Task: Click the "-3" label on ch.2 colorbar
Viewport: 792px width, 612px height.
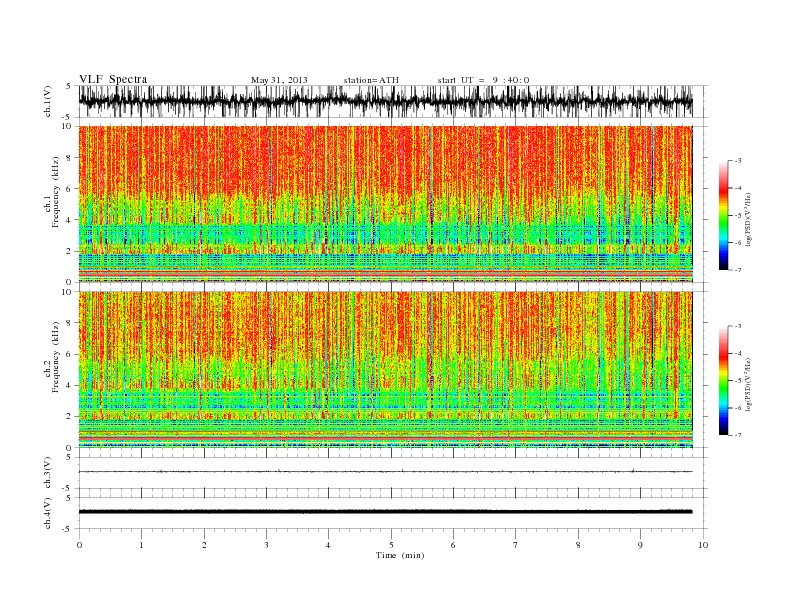Action: pyautogui.click(x=737, y=326)
